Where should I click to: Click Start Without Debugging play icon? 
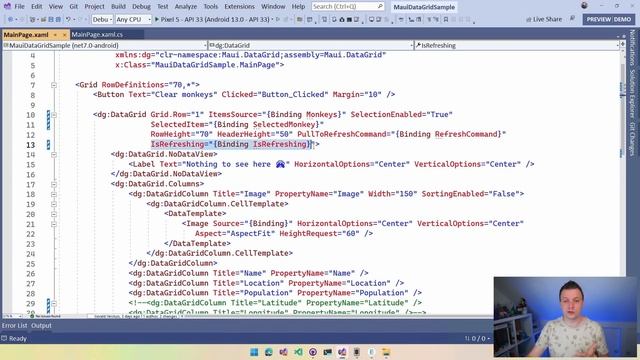(x=278, y=19)
